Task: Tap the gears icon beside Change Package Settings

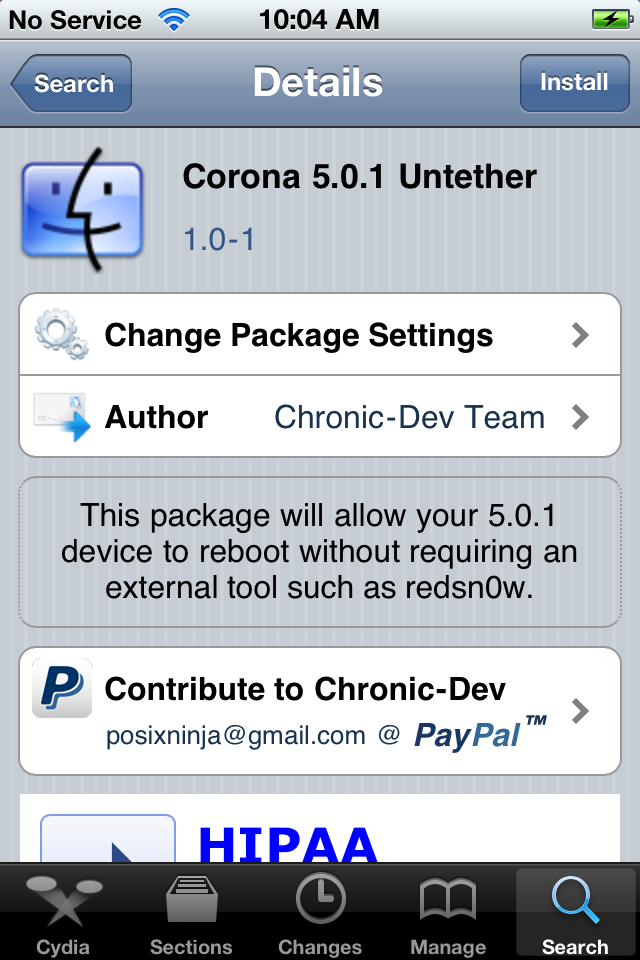Action: pyautogui.click(x=62, y=335)
